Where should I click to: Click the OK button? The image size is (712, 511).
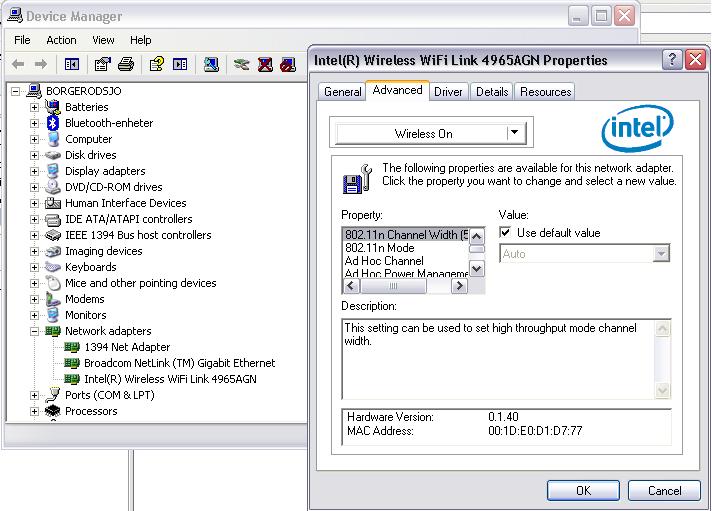click(x=583, y=491)
